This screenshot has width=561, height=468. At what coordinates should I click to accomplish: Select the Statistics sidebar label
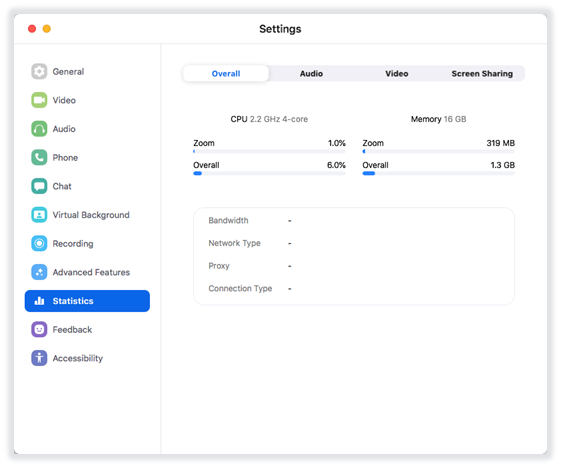pyautogui.click(x=73, y=301)
